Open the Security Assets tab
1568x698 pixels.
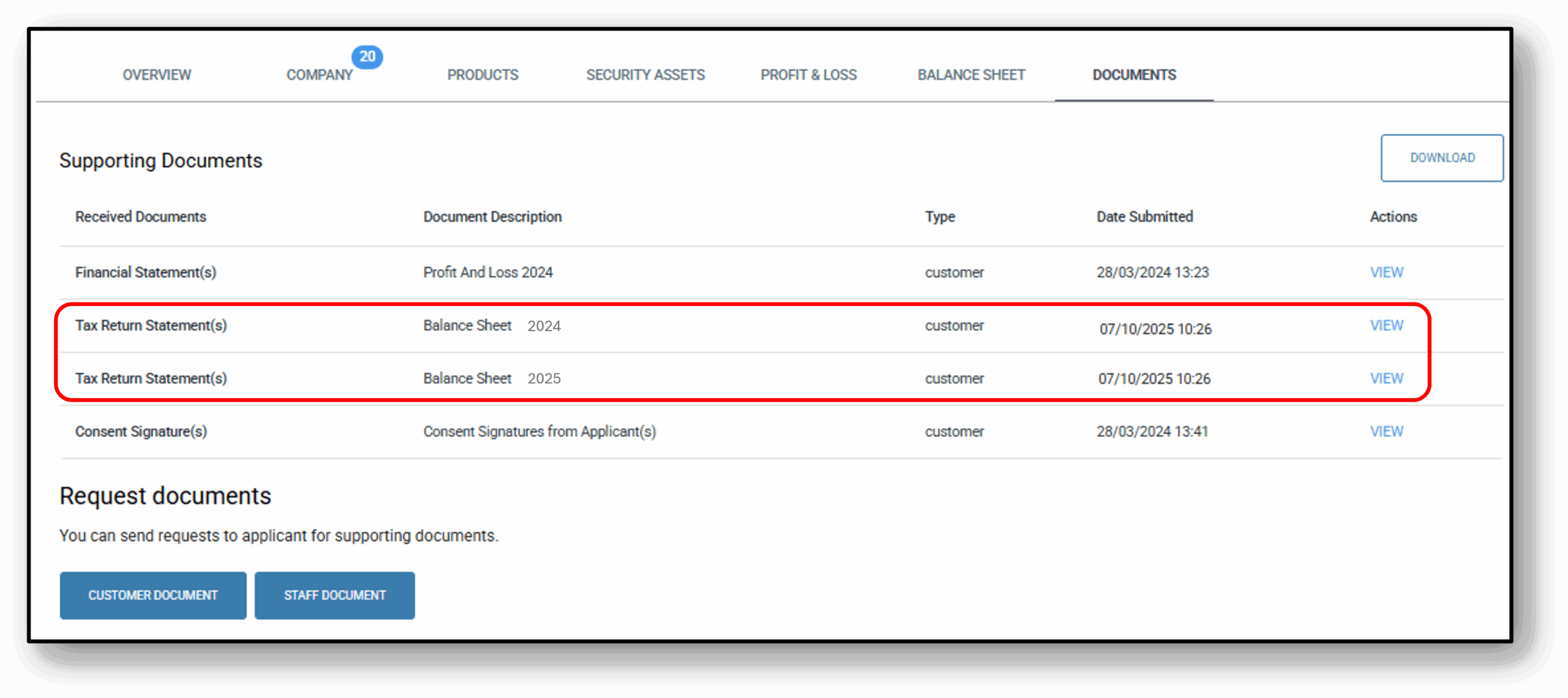[645, 75]
